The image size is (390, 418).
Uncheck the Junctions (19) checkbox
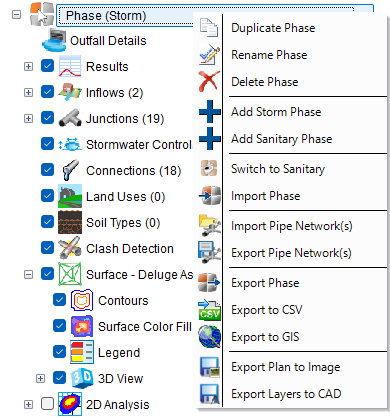[47, 118]
